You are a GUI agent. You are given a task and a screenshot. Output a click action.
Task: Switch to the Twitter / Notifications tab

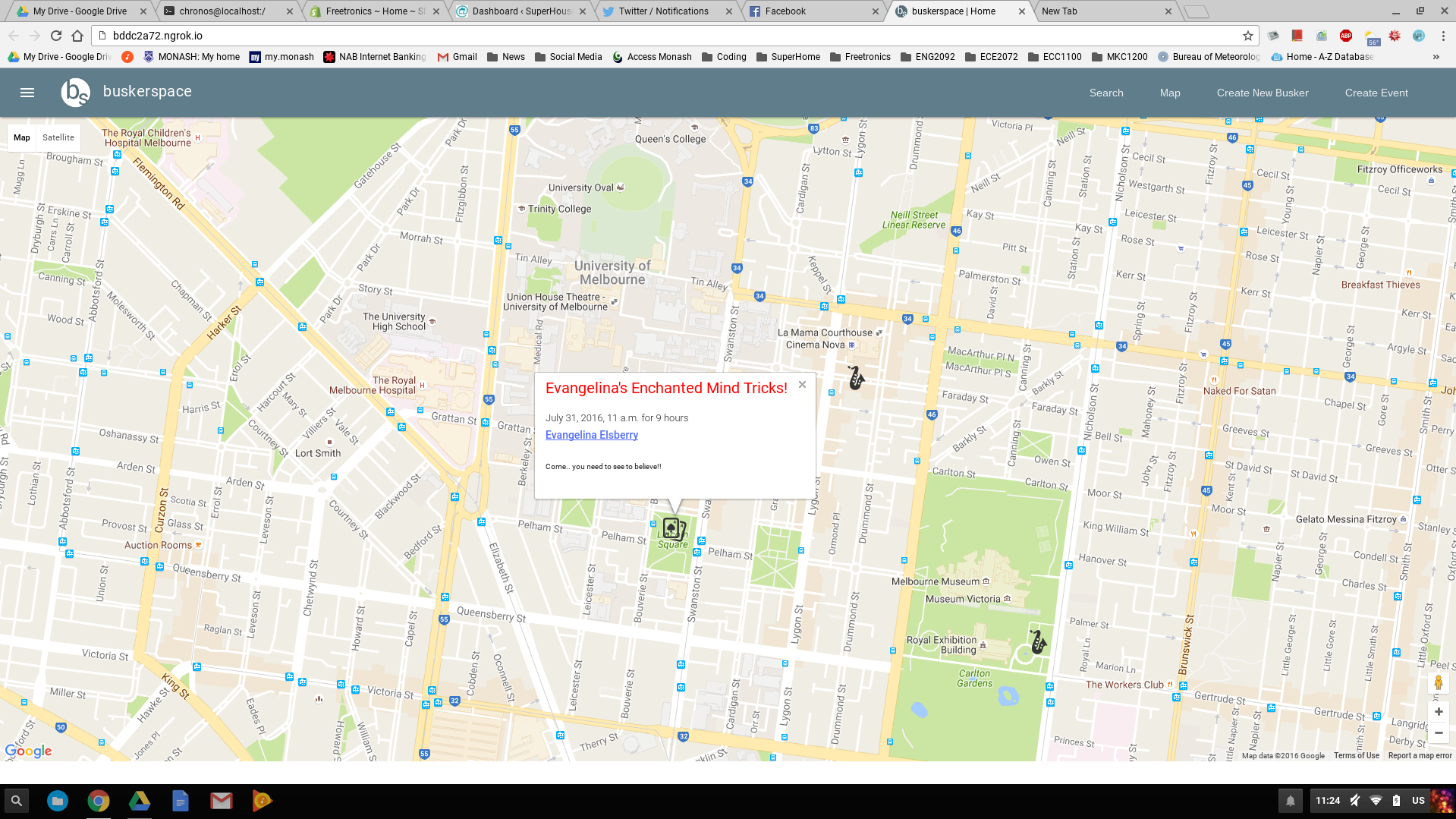(x=666, y=11)
